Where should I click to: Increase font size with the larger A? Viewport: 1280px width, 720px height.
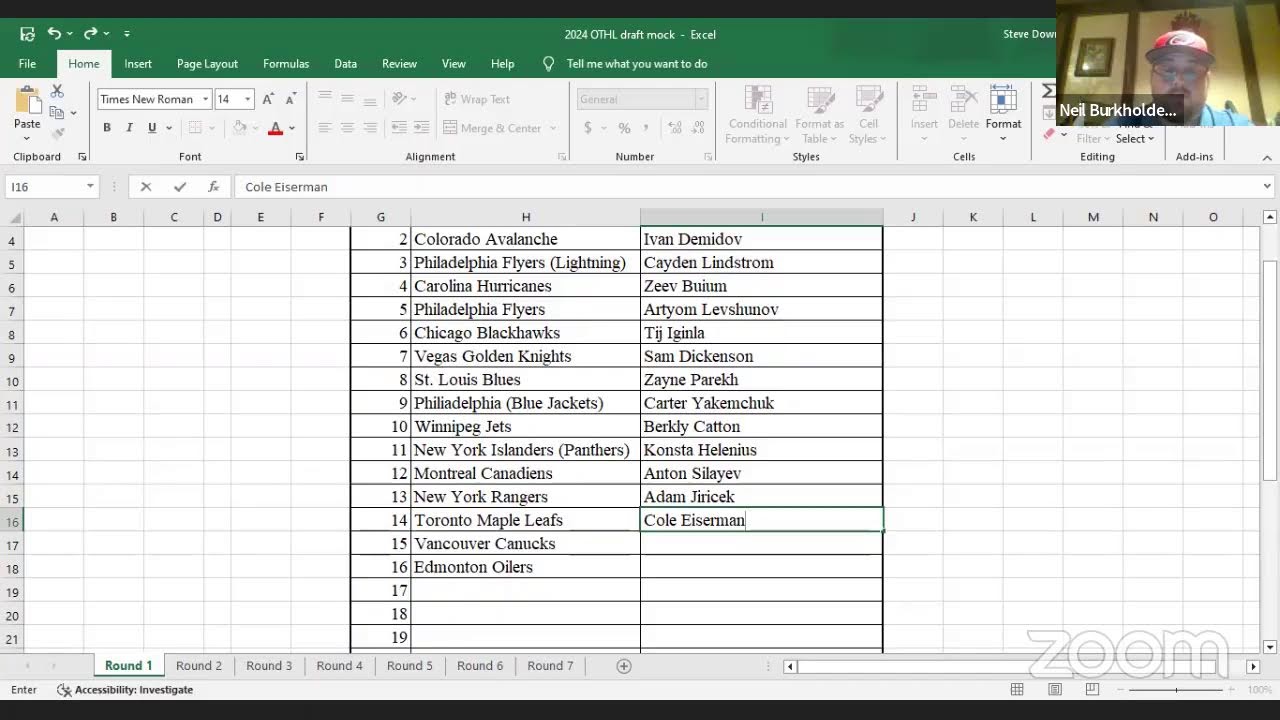(268, 99)
